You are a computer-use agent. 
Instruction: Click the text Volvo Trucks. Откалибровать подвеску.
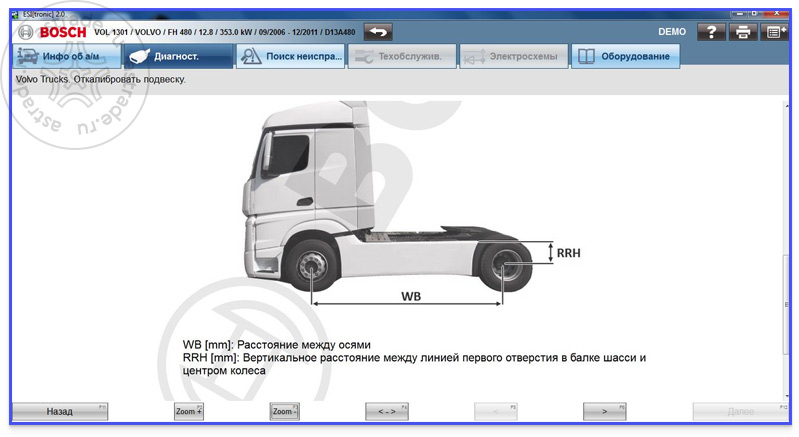pos(101,79)
